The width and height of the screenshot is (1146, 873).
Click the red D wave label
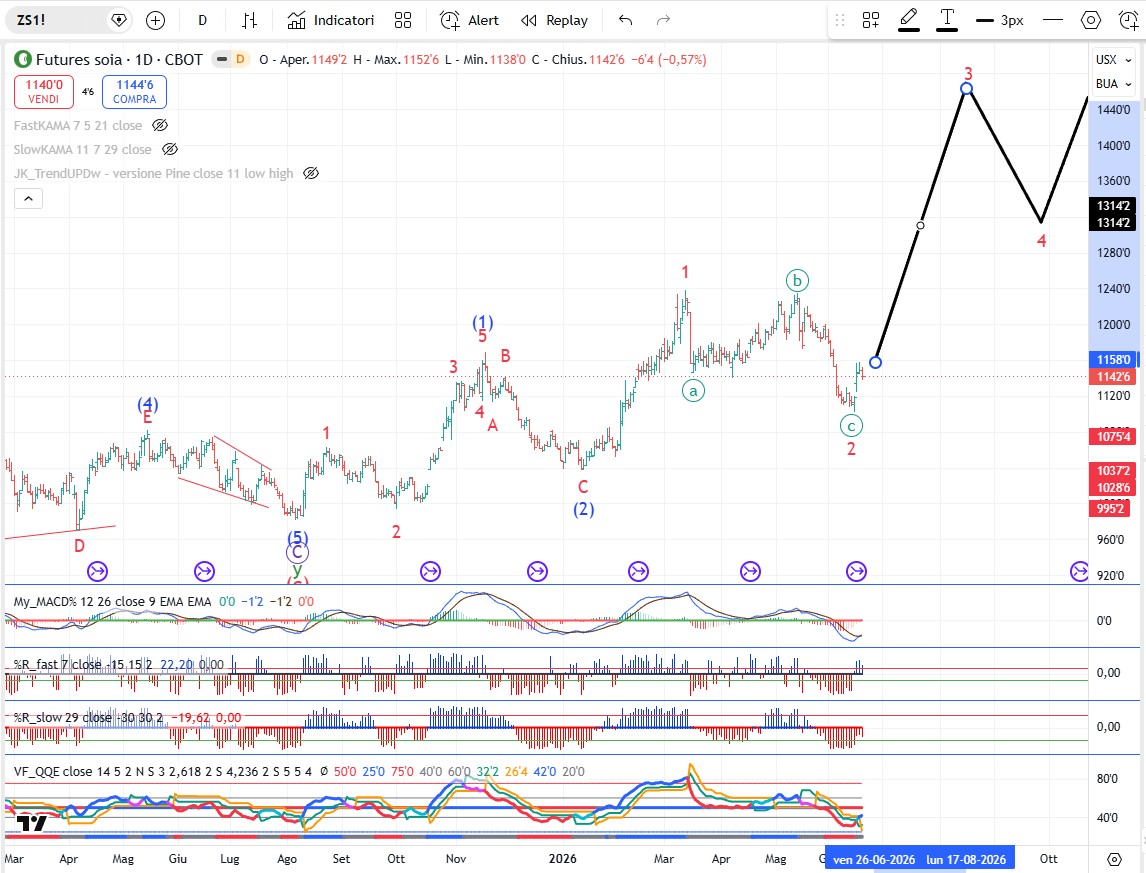(x=80, y=545)
